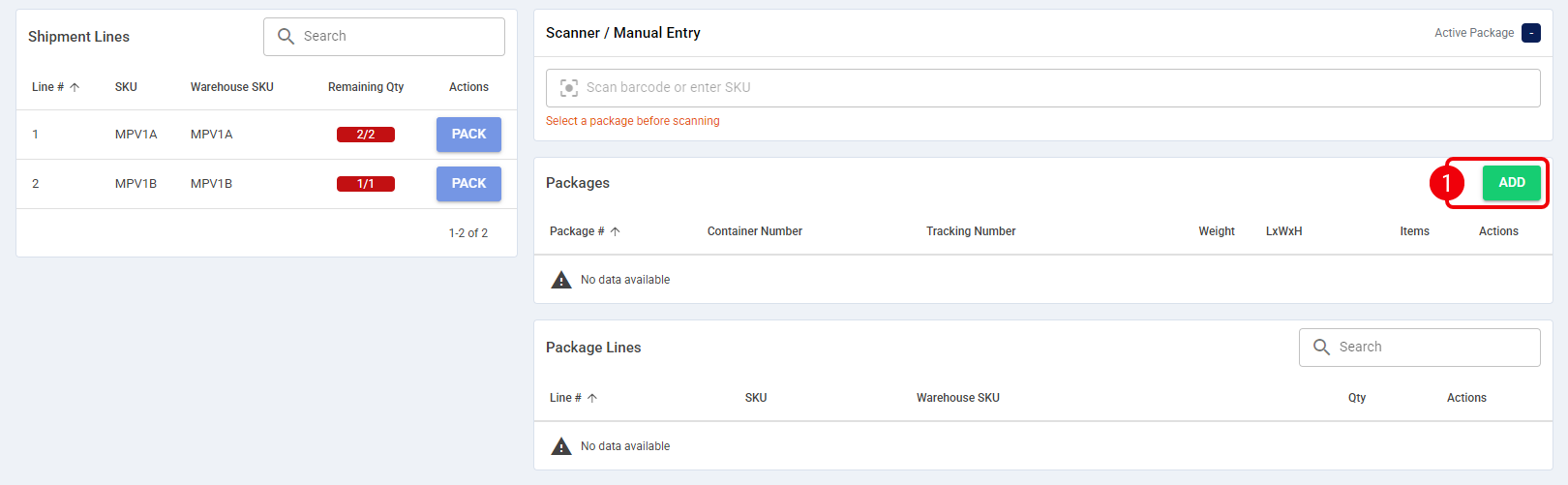
Task: Click the 2/2 remaining quantity badge
Action: pyautogui.click(x=366, y=135)
